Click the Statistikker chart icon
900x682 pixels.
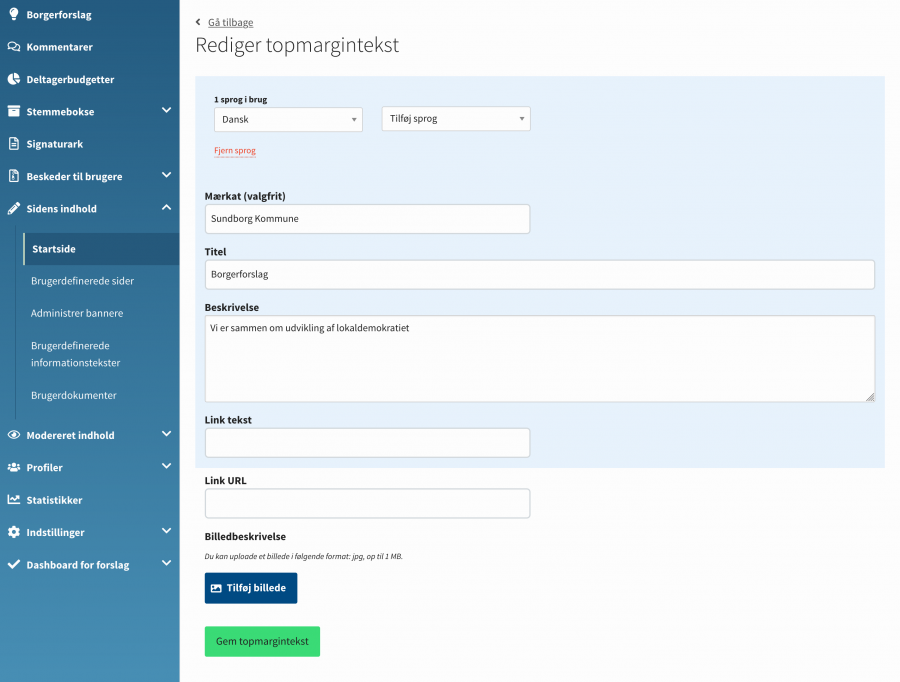point(13,500)
